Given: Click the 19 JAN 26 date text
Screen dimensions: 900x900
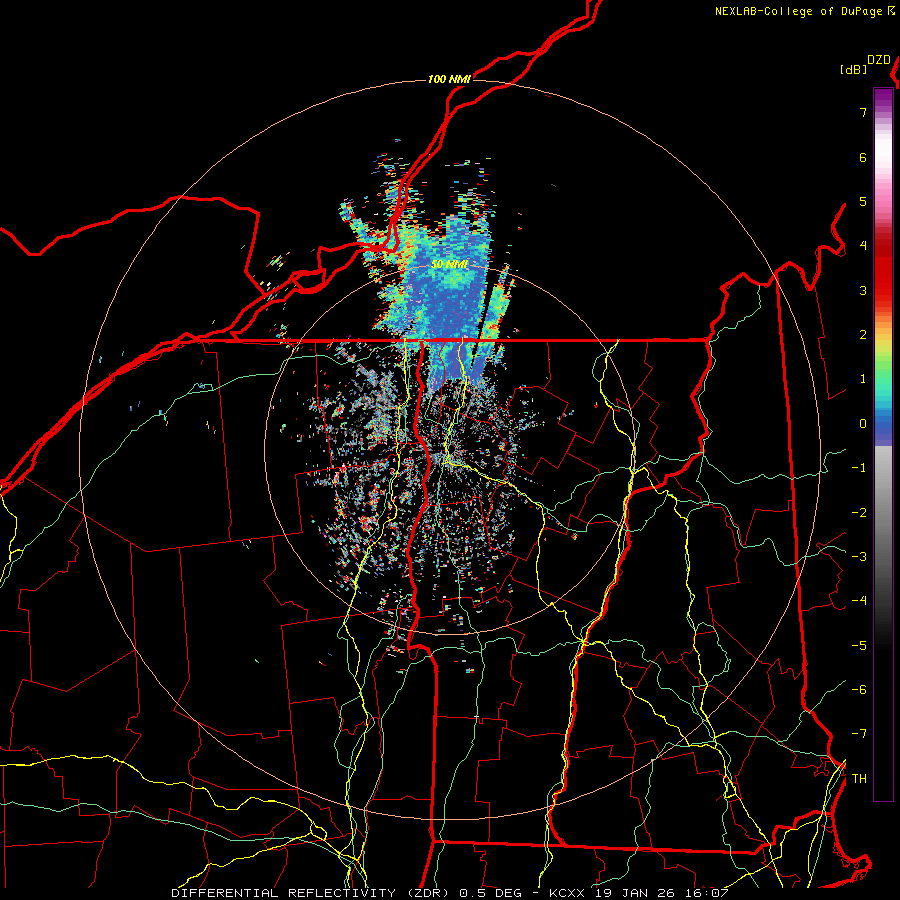Looking at the screenshot, I should tap(634, 893).
